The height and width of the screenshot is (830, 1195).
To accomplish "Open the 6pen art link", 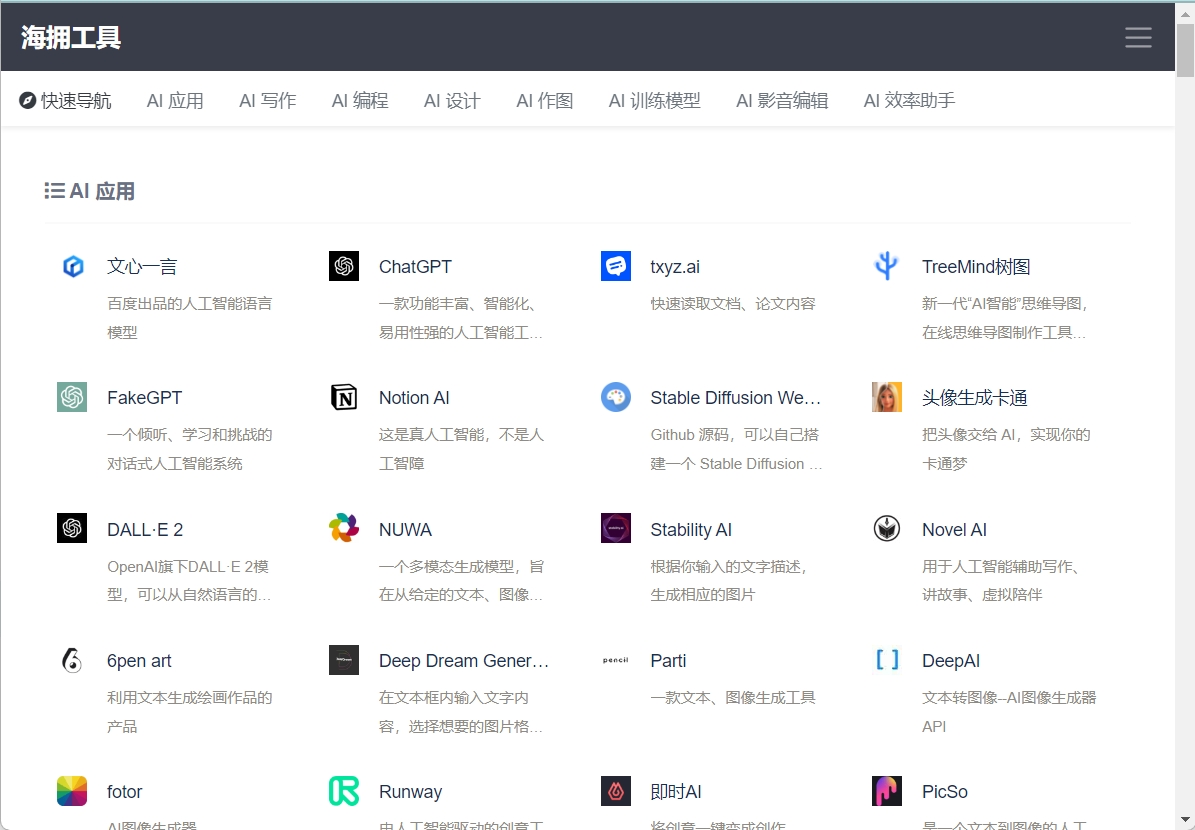I will pyautogui.click(x=139, y=661).
